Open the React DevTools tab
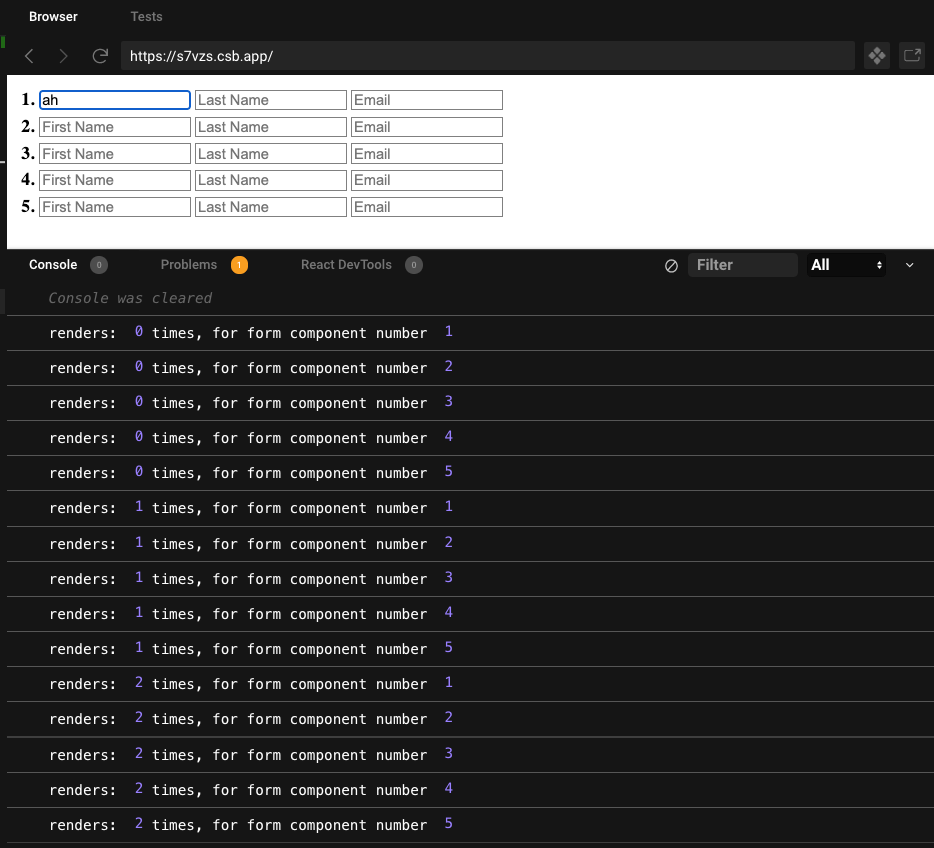 (346, 265)
